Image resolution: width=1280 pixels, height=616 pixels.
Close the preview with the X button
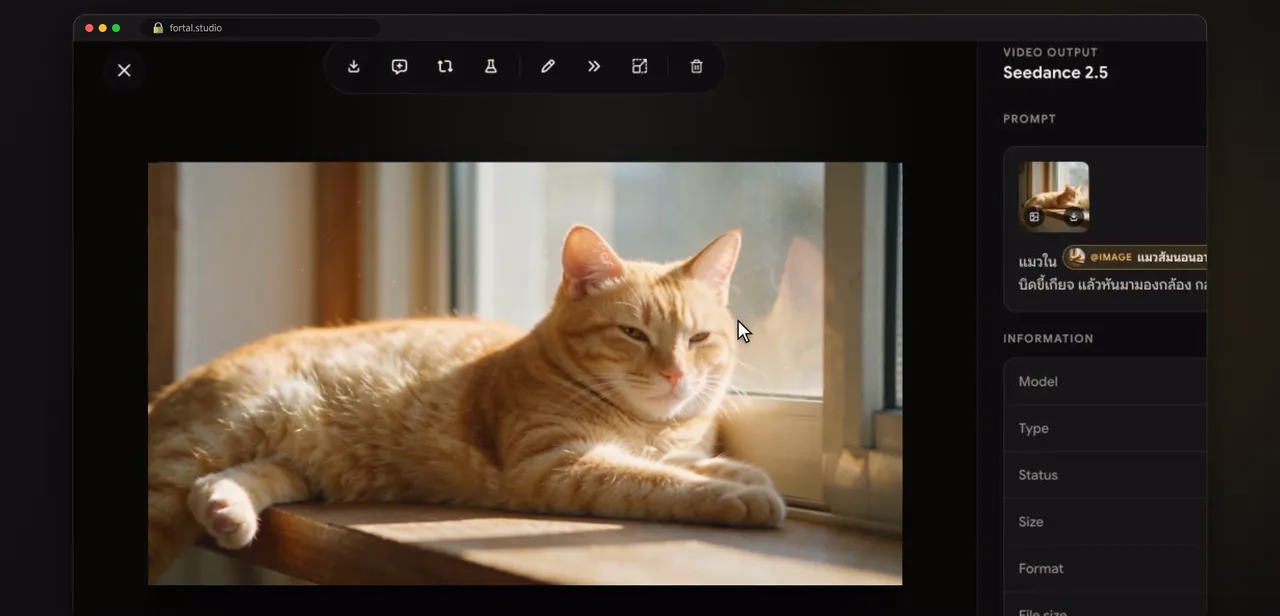pos(124,70)
